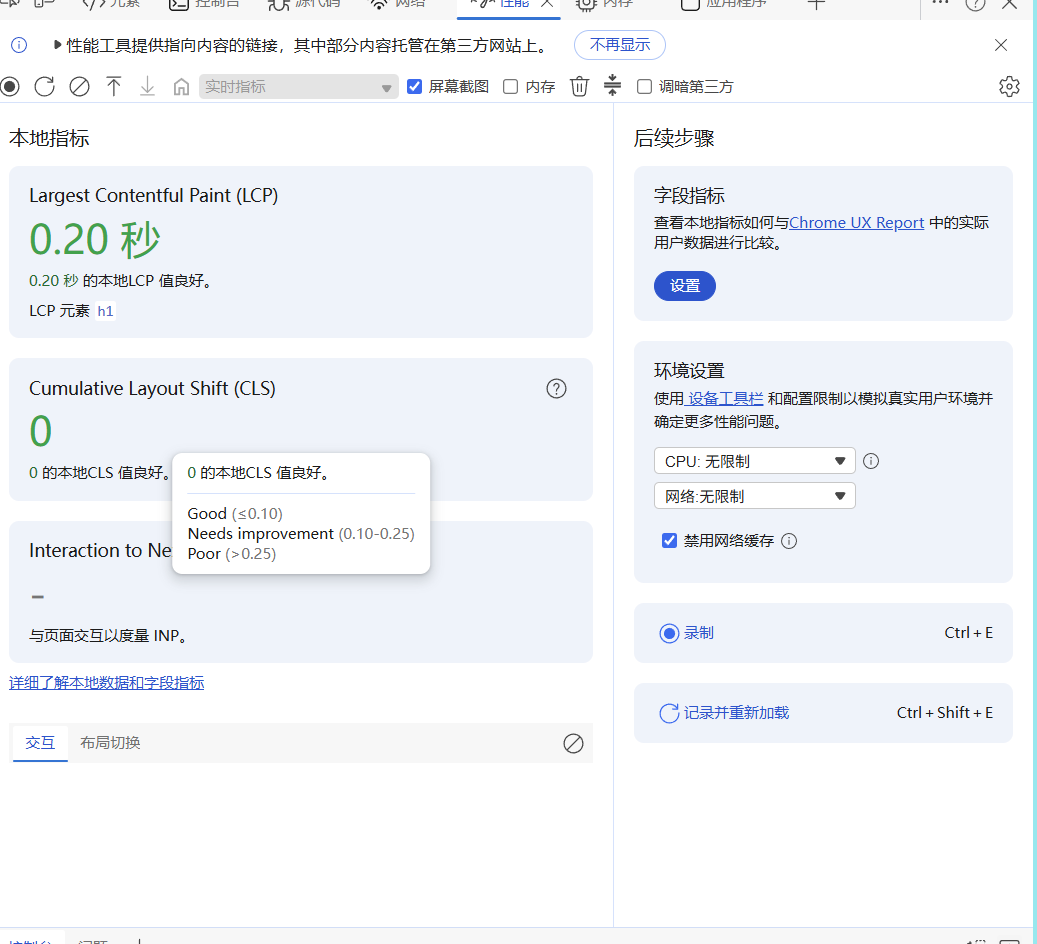Expand the 实时指标 dropdown
The width and height of the screenshot is (1037, 944).
click(x=298, y=87)
